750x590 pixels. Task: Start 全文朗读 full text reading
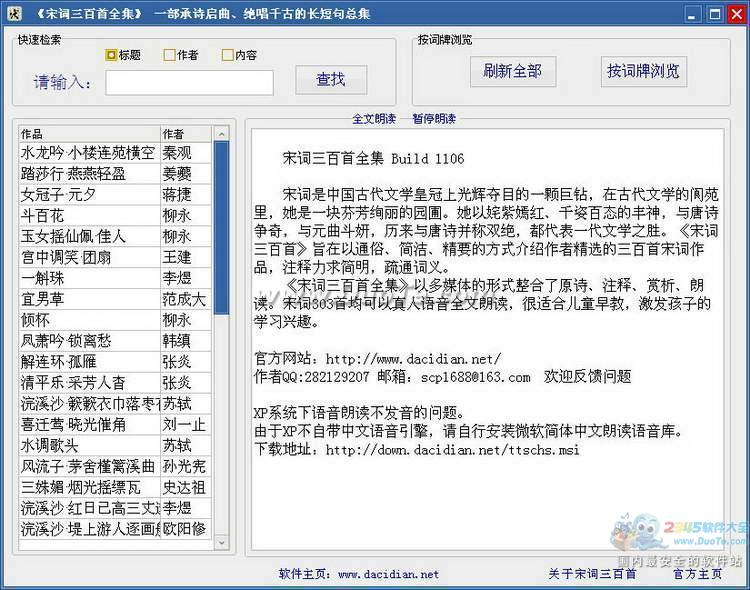(374, 119)
